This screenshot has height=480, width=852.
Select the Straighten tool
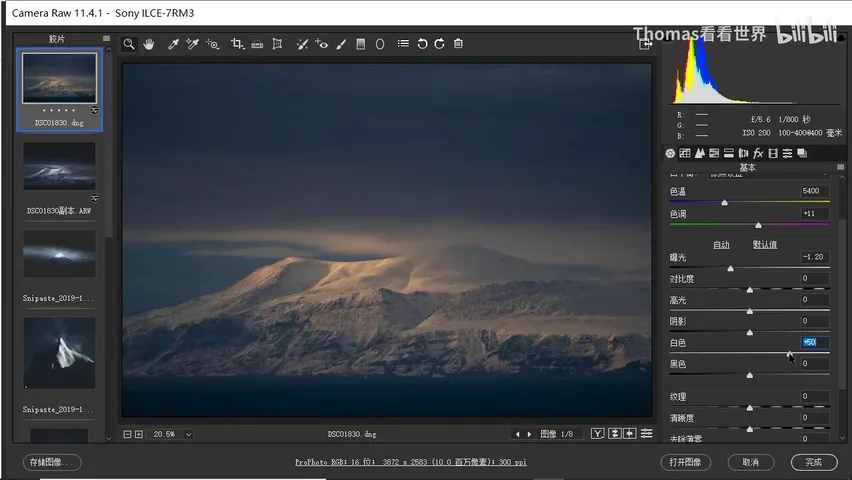pyautogui.click(x=257, y=44)
